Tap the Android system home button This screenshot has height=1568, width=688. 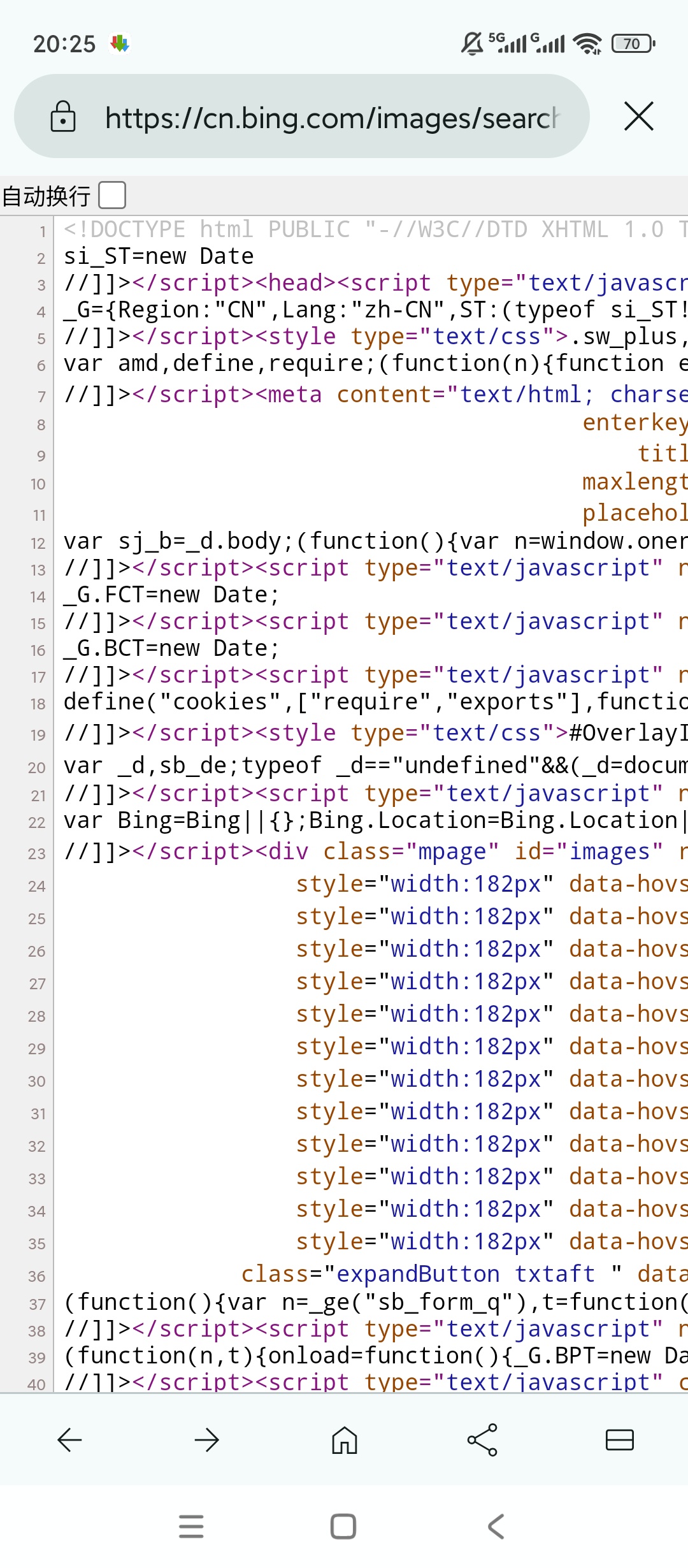tap(343, 1527)
